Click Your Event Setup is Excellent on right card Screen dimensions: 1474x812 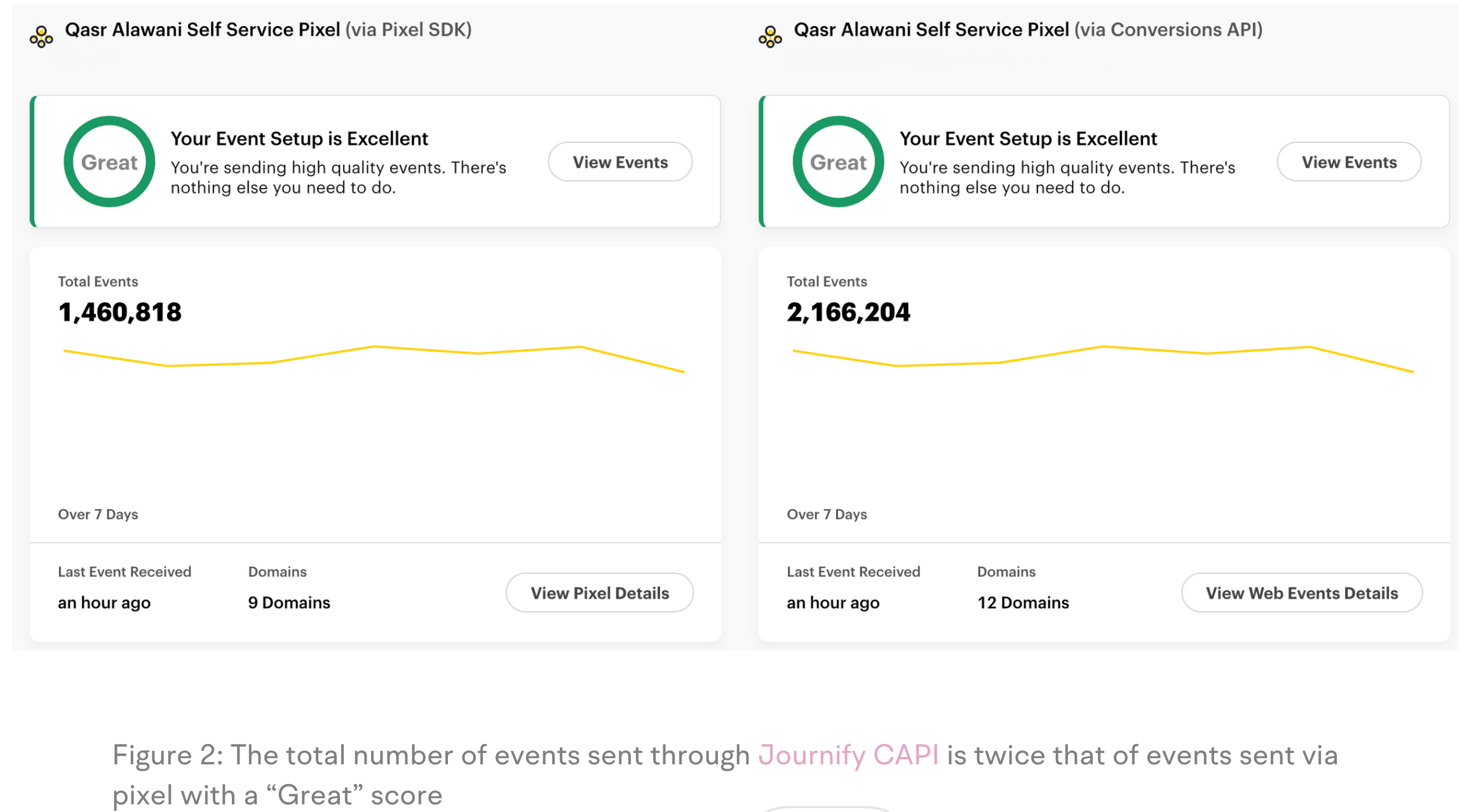1028,139
